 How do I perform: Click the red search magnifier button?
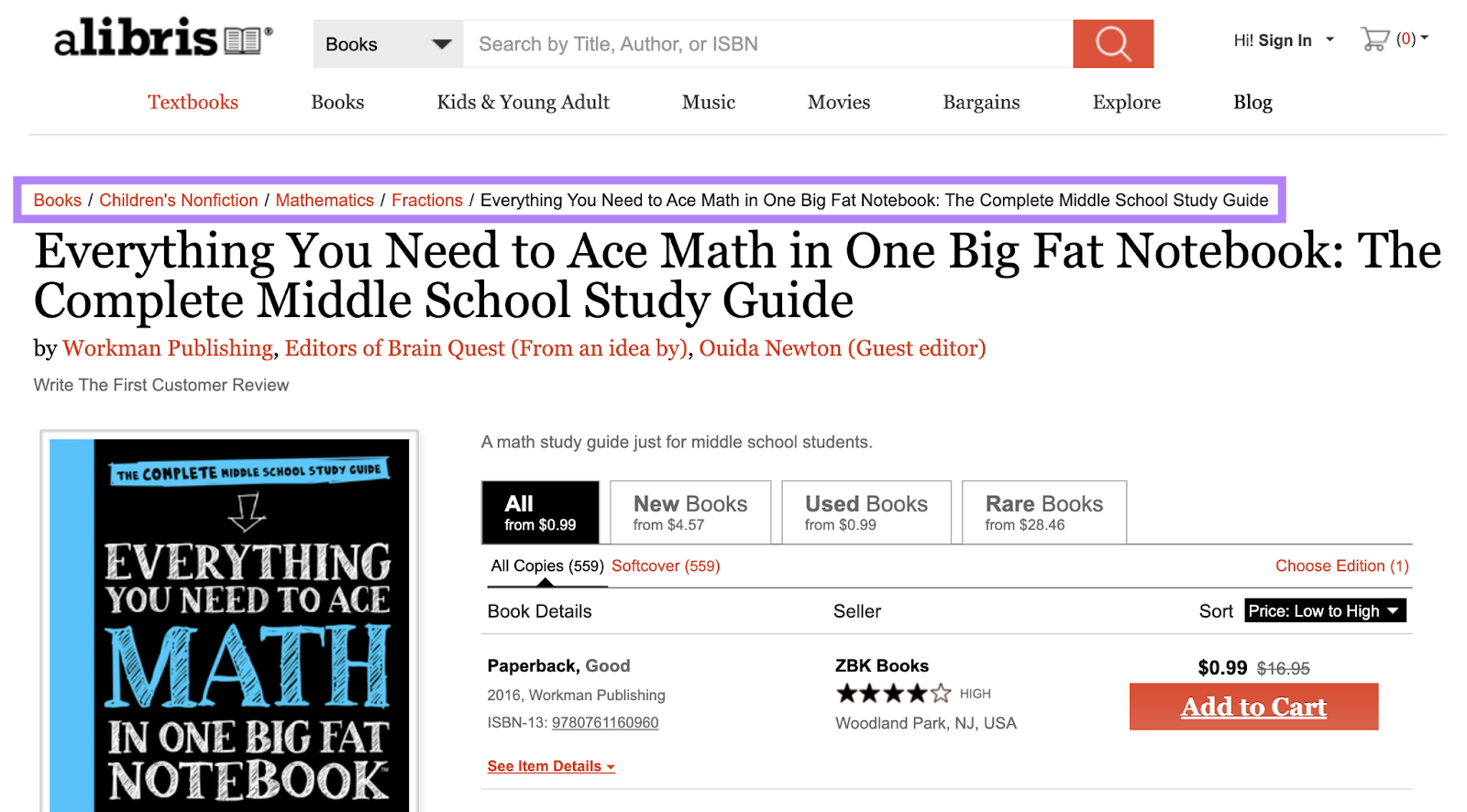[x=1113, y=44]
